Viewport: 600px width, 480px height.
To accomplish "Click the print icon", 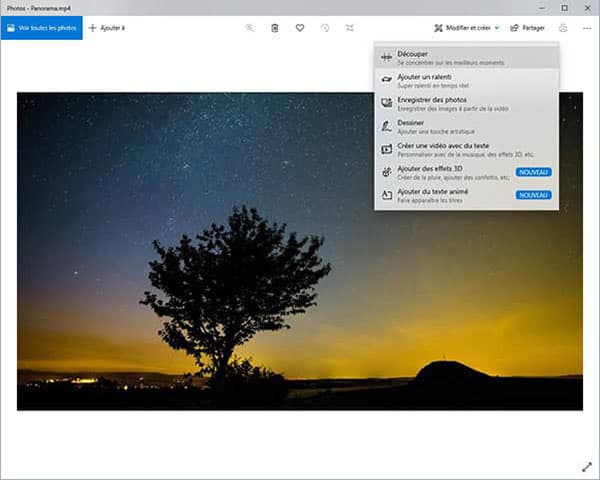I will tap(562, 28).
